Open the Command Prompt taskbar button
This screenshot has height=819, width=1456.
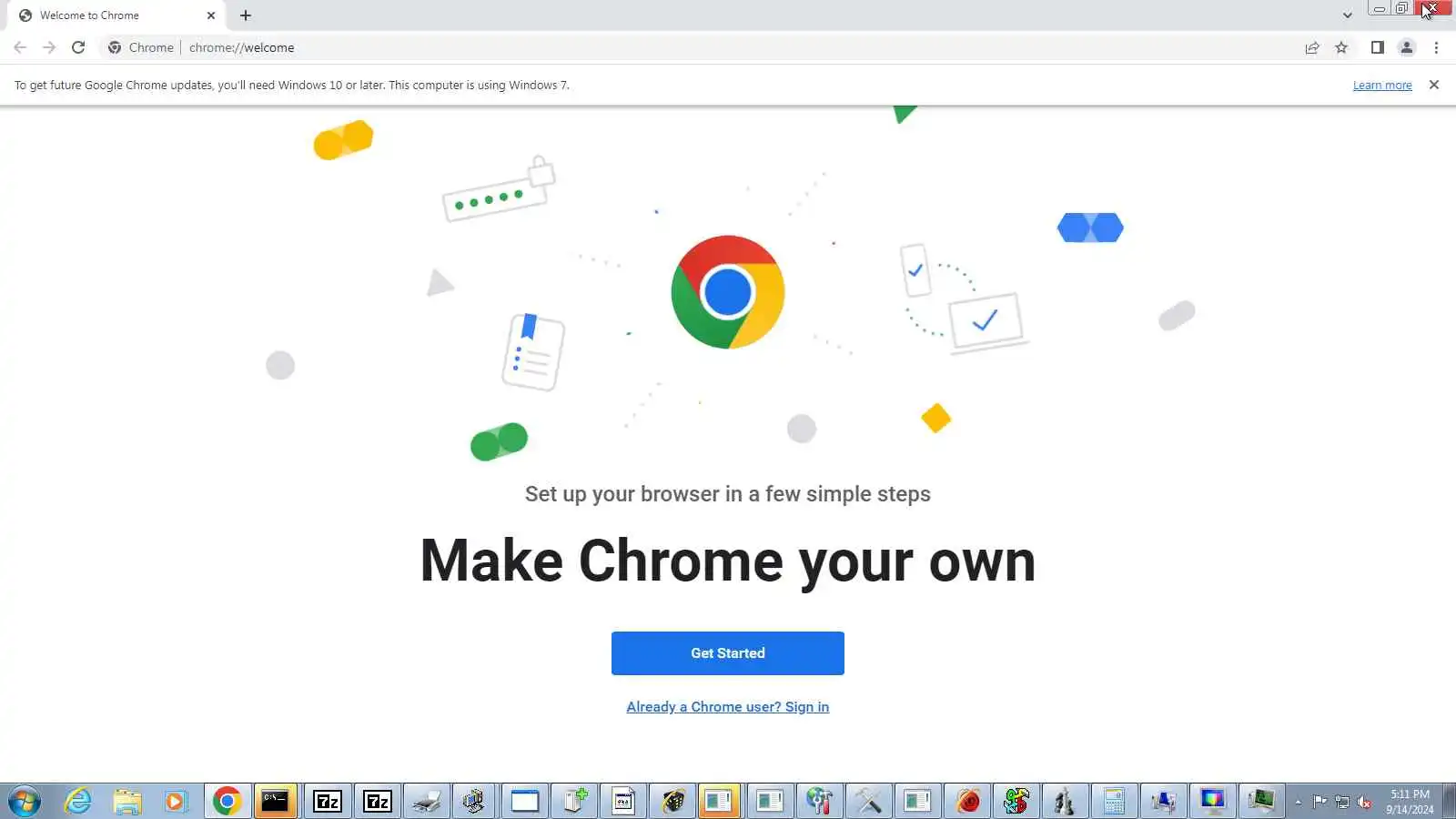coord(276,802)
